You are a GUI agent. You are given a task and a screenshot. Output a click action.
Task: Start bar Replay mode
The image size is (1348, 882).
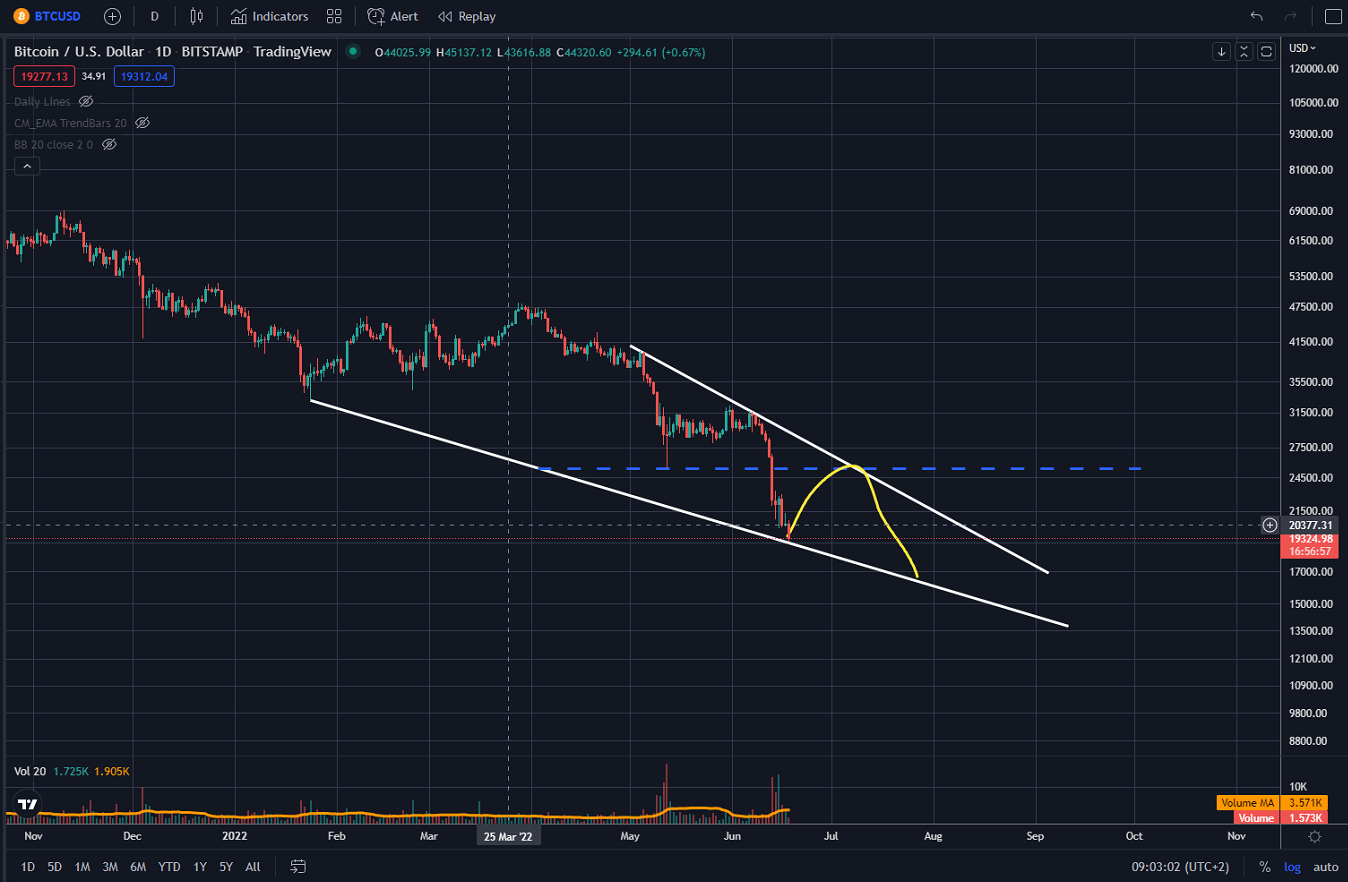click(467, 16)
